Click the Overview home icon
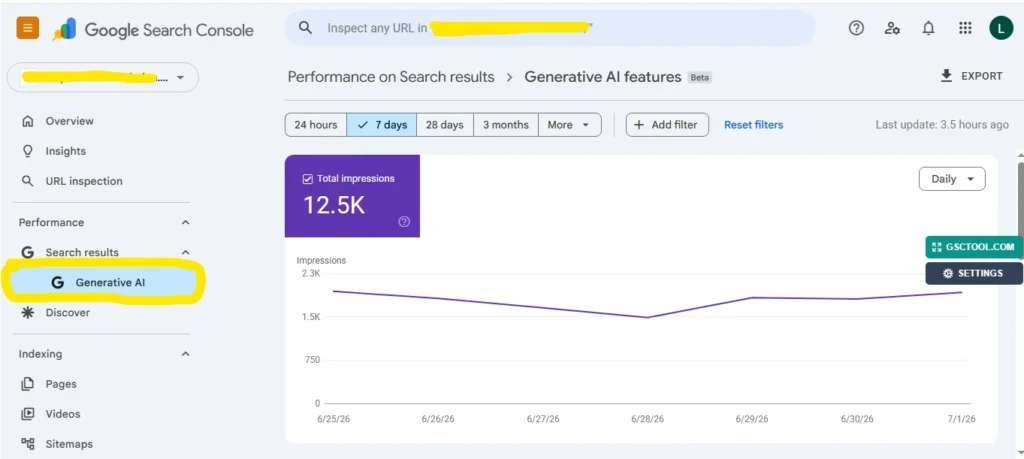The image size is (1024, 459). click(x=27, y=121)
